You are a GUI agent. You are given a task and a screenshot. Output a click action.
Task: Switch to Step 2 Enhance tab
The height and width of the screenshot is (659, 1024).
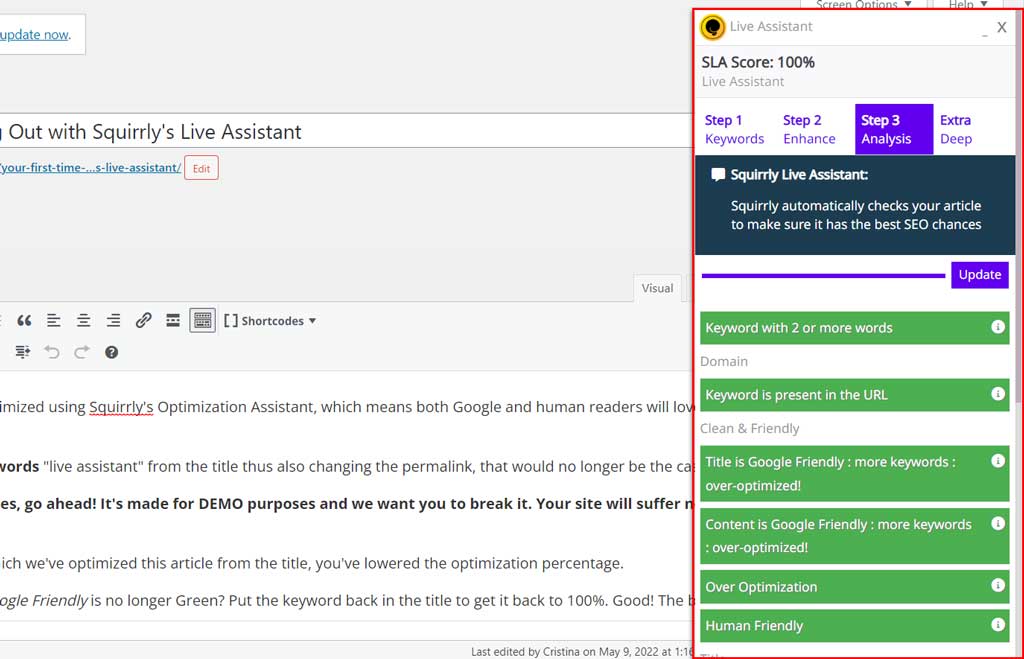(x=809, y=129)
